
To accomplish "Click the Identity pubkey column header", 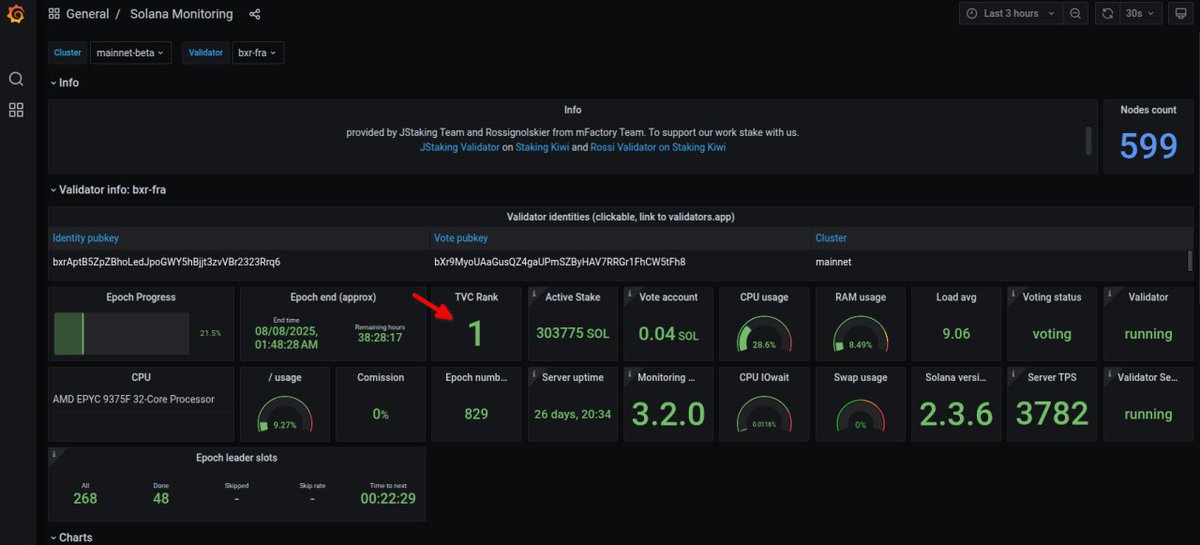I will 86,238.
